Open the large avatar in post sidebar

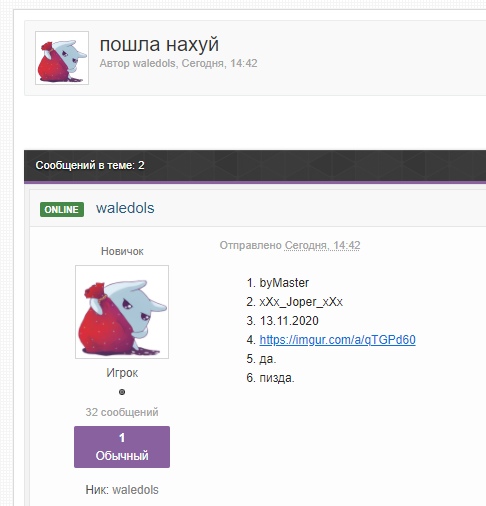122,312
